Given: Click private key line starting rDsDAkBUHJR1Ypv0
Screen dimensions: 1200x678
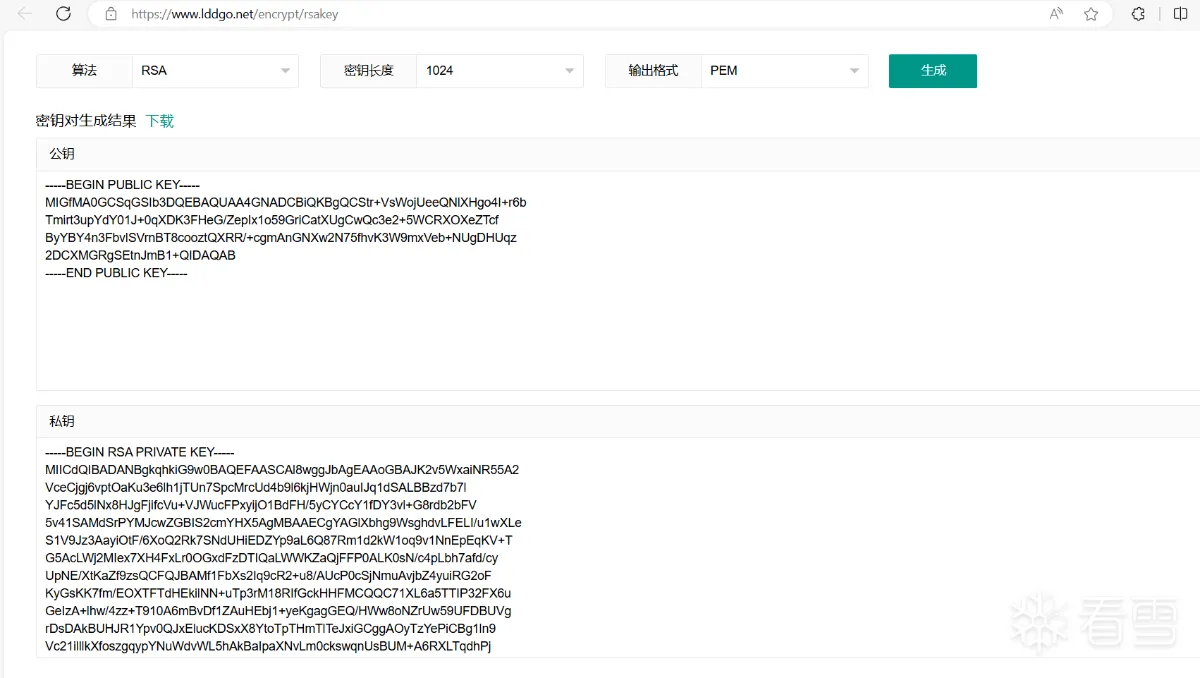Looking at the screenshot, I should pyautogui.click(x=270, y=629).
